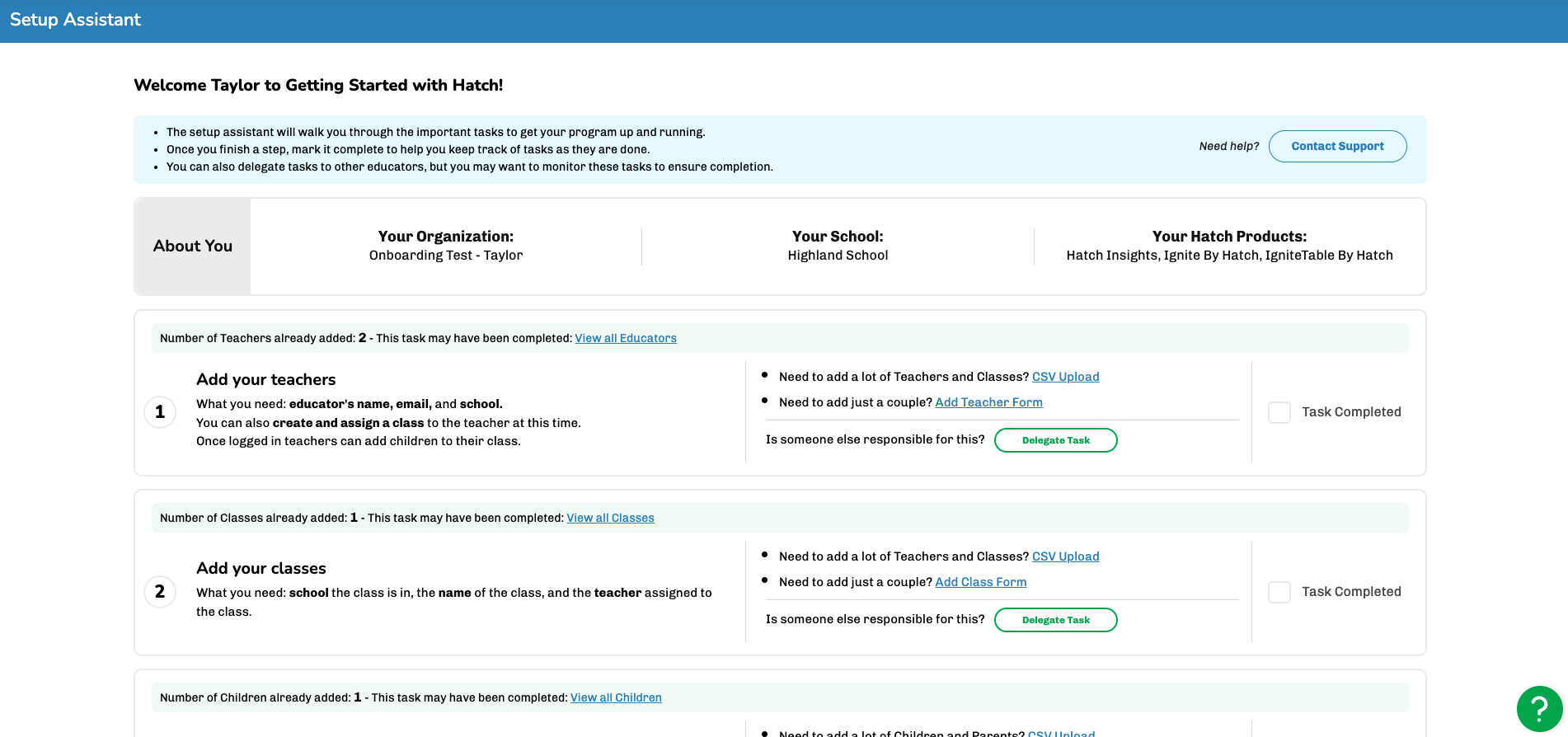Select the Number of Children already added text
The image size is (1568, 737).
pyautogui.click(x=261, y=697)
